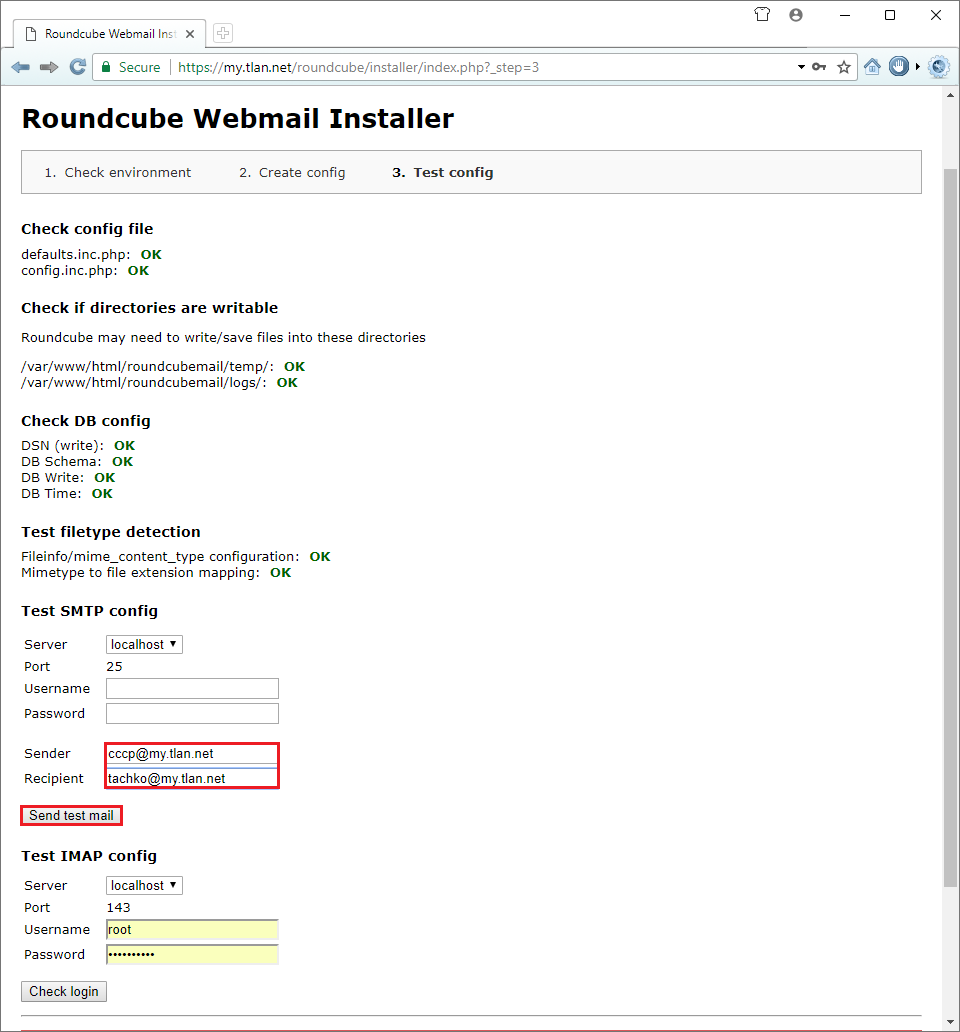Focus the SMTP Username field
960x1032 pixels.
pos(192,688)
